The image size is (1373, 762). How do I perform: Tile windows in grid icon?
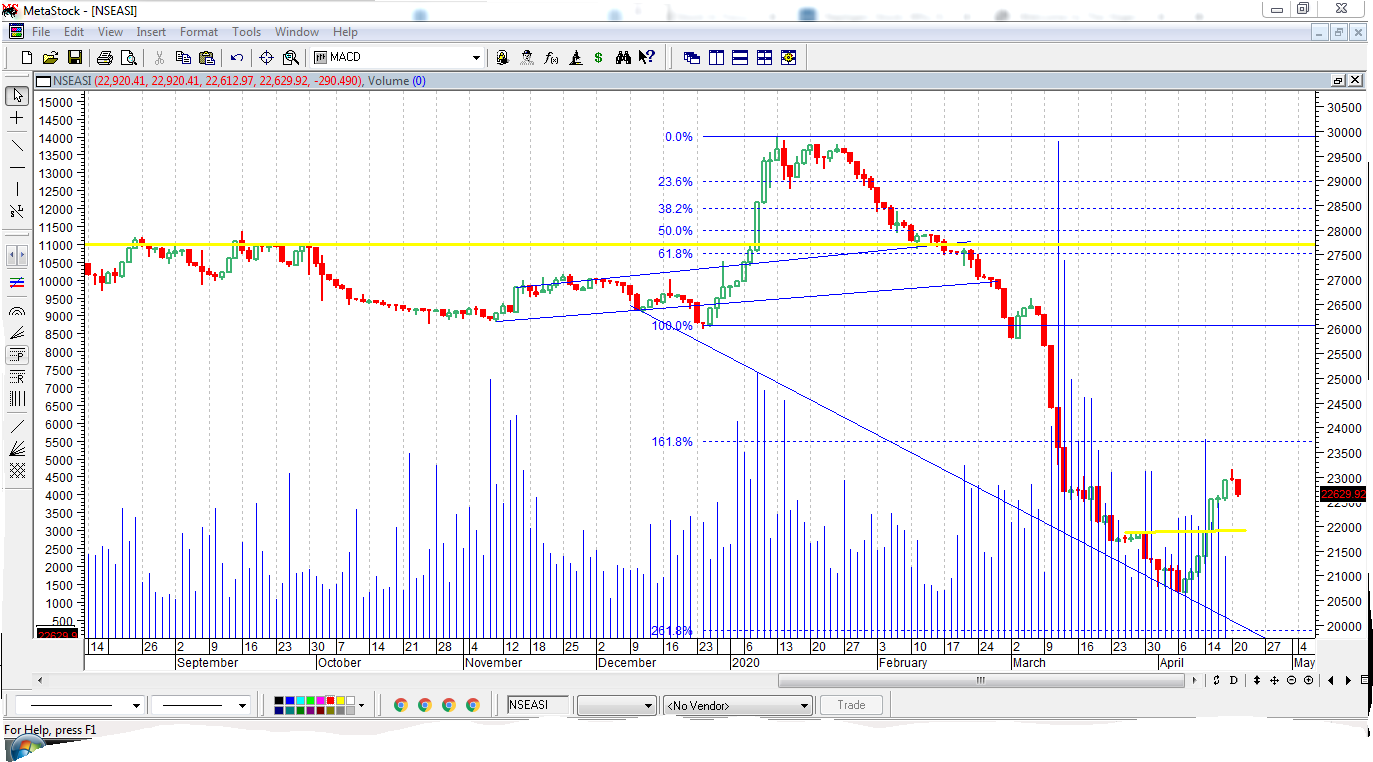764,58
